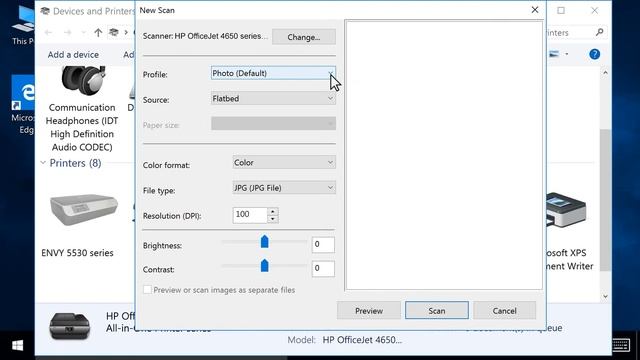Click the HP OfficeJet printer icon in details pane

69,326
